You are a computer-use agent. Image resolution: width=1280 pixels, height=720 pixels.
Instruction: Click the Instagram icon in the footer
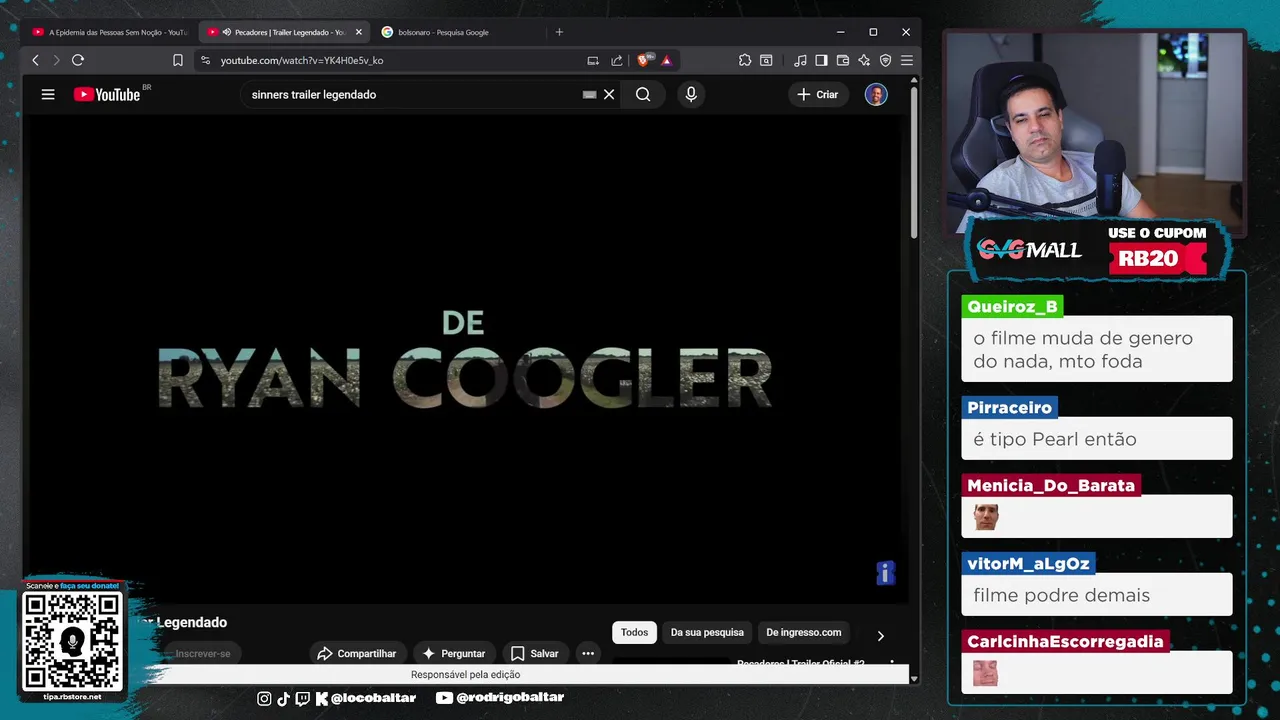[264, 698]
